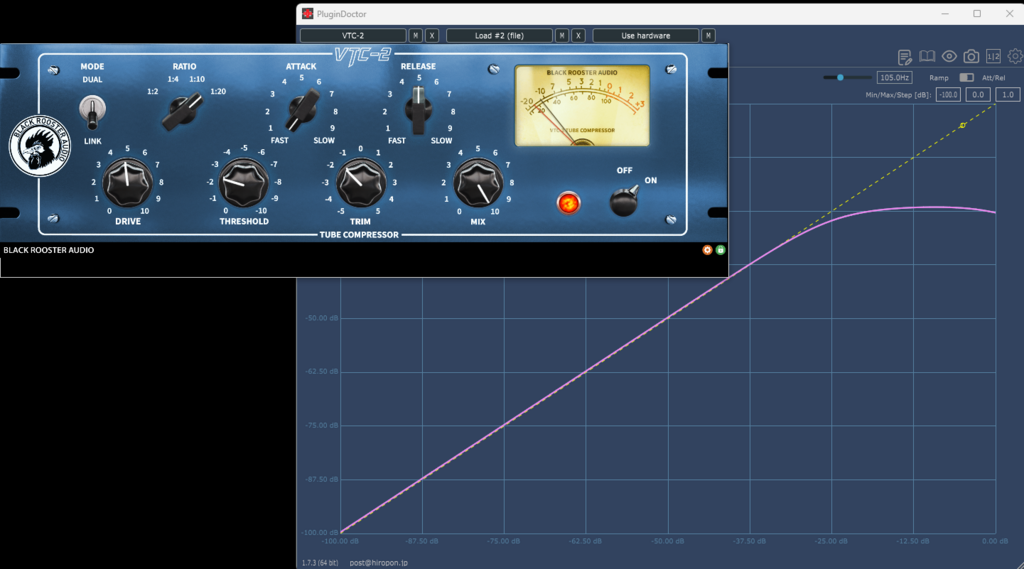Open the VTC-2 plugin slot selector

pyautogui.click(x=353, y=36)
